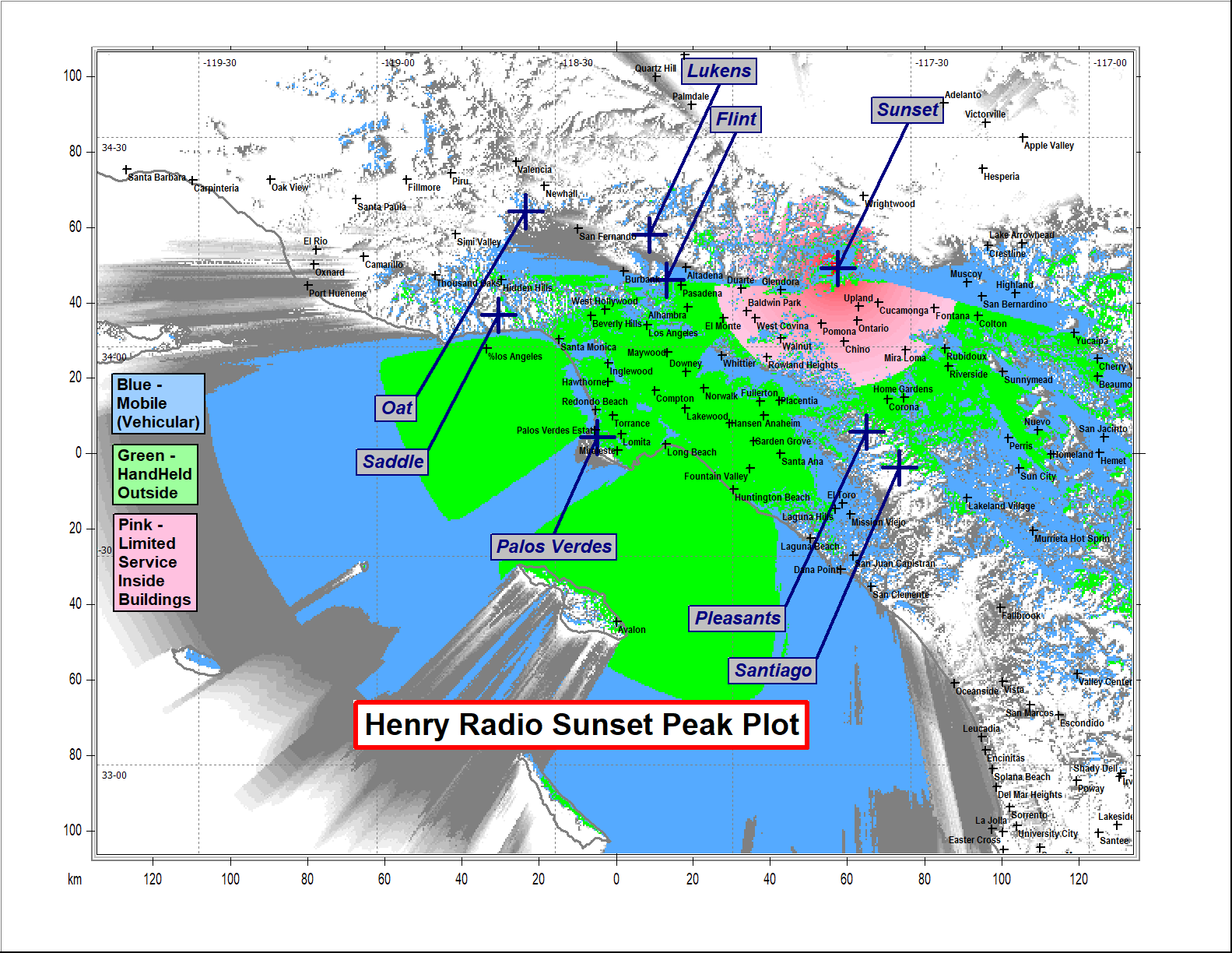Click the Apple Valley city label

(x=1049, y=146)
